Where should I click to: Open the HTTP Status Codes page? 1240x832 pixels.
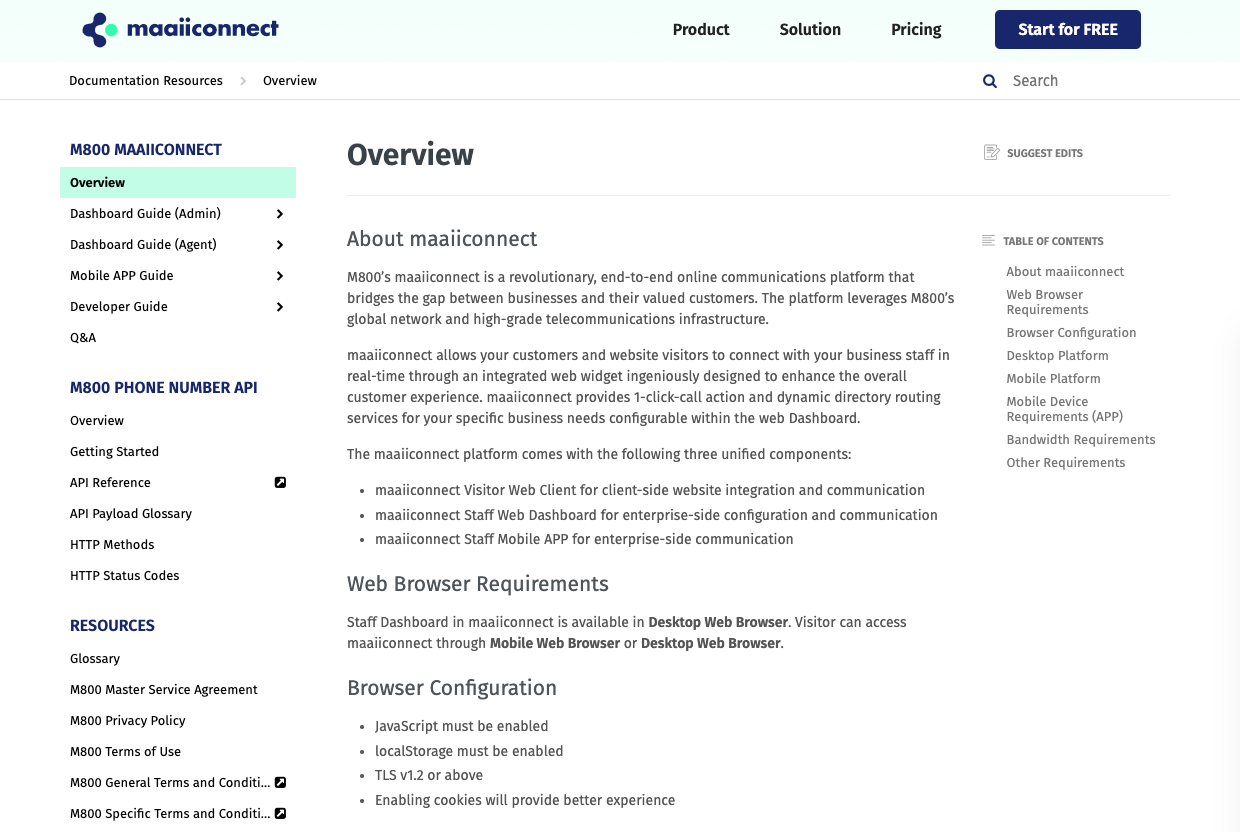click(x=125, y=576)
